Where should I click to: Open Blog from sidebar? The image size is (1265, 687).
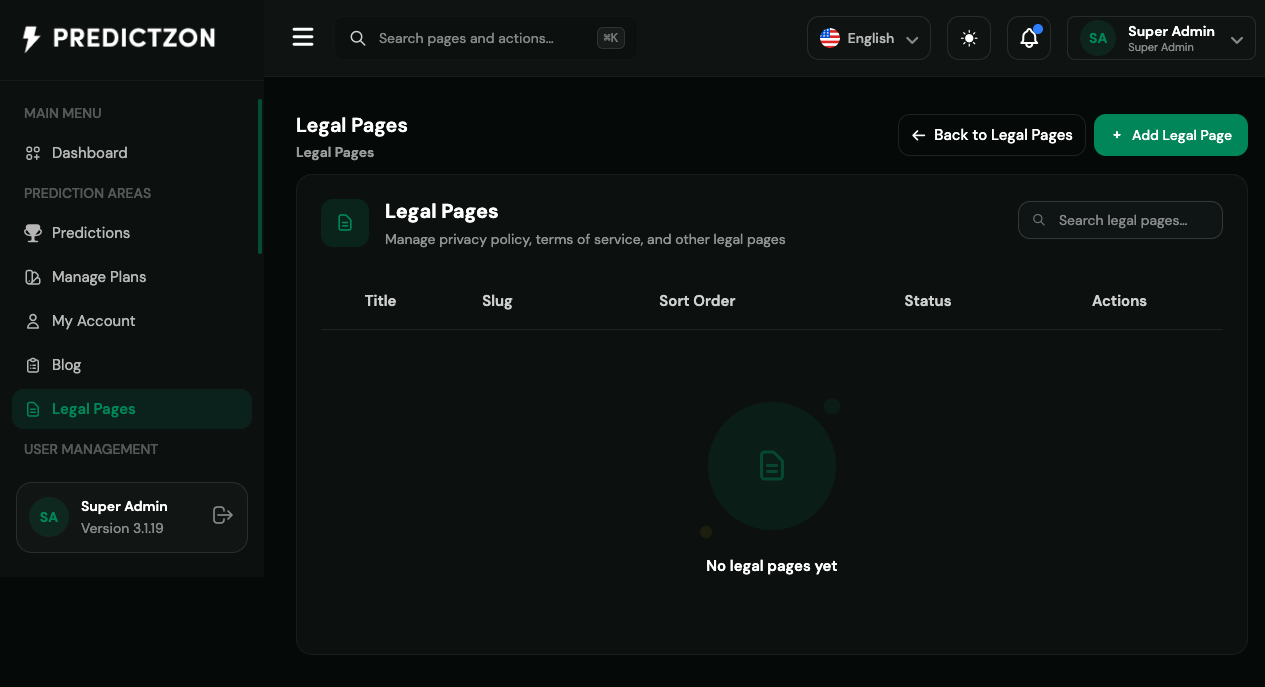point(132,365)
